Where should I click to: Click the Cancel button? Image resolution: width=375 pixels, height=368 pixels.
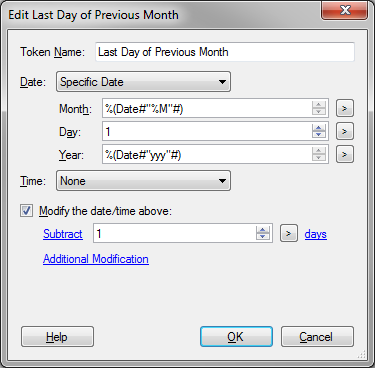317,337
